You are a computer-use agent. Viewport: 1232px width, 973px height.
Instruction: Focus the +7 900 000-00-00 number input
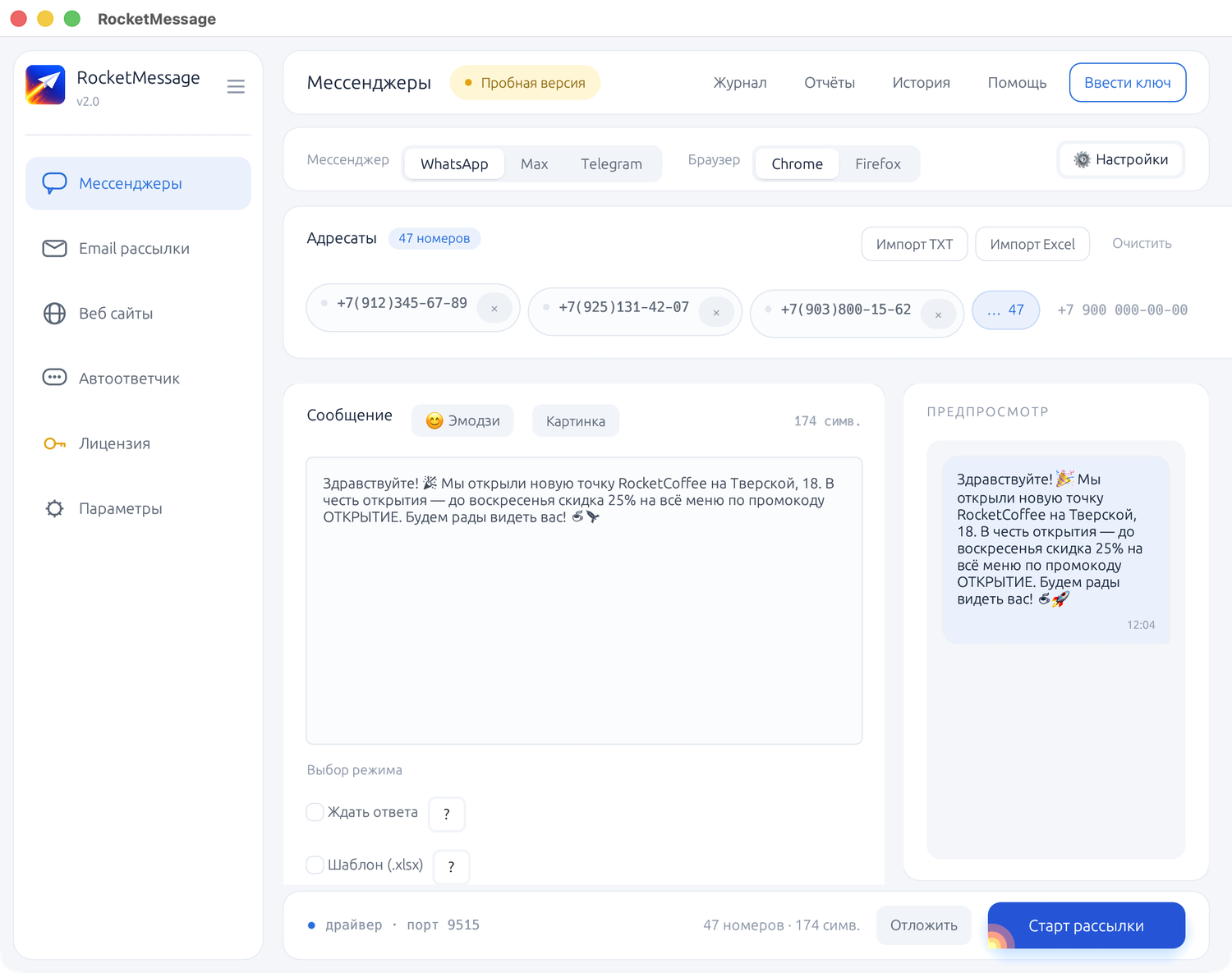1122,310
